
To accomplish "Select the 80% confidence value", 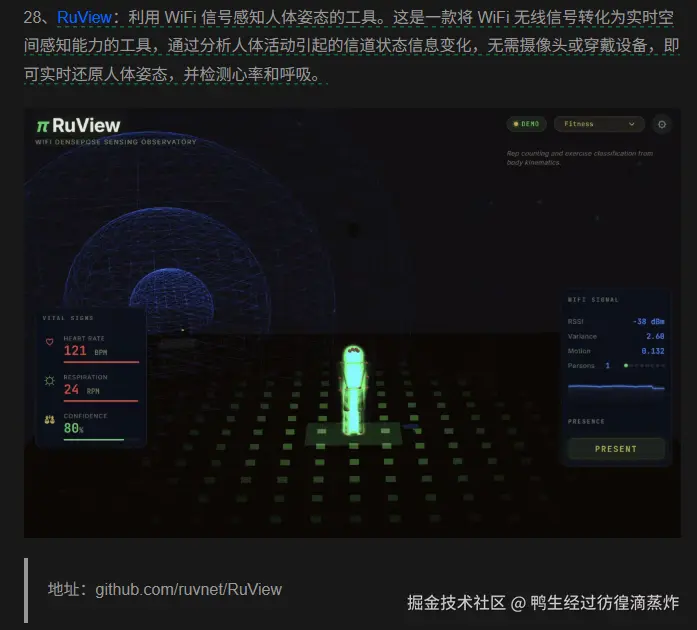I will click(x=73, y=428).
